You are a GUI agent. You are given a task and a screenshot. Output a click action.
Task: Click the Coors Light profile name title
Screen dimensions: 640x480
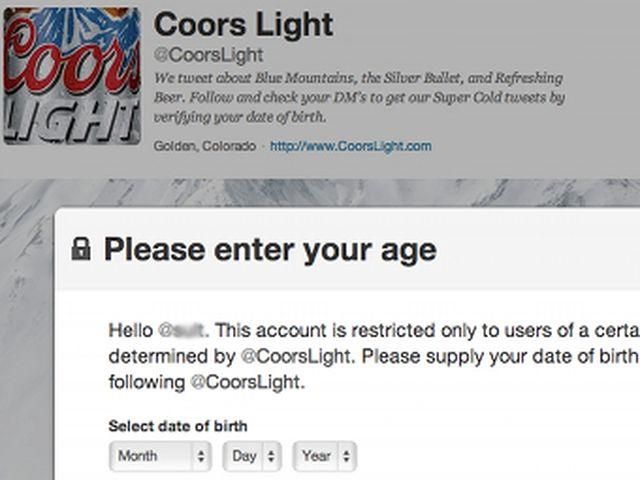click(243, 24)
